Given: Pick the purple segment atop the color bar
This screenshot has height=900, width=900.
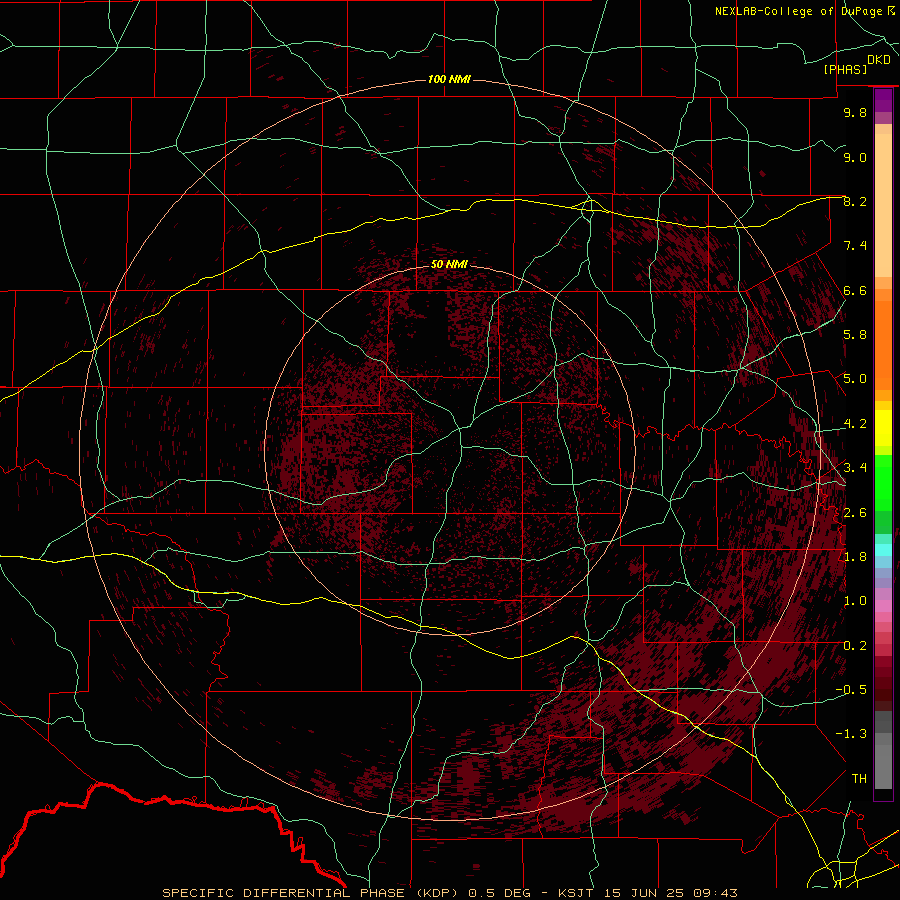Looking at the screenshot, I should click(883, 100).
